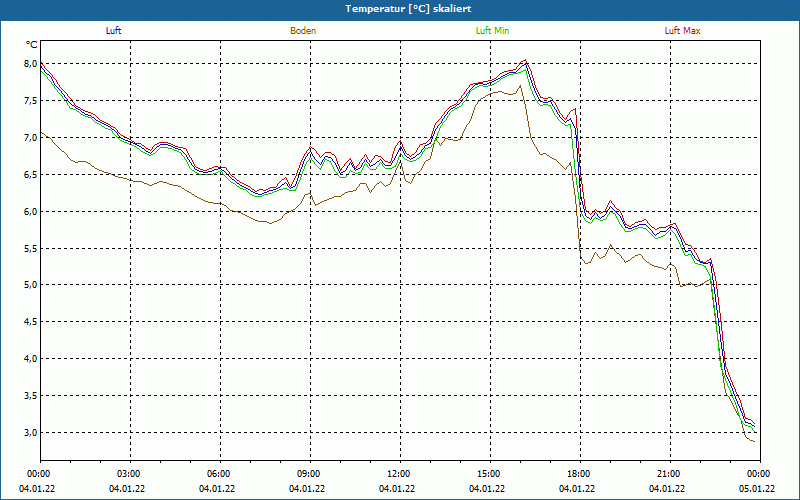Screen dimensions: 800x500
Task: Click the '18:00' time axis label
Action: point(577,474)
